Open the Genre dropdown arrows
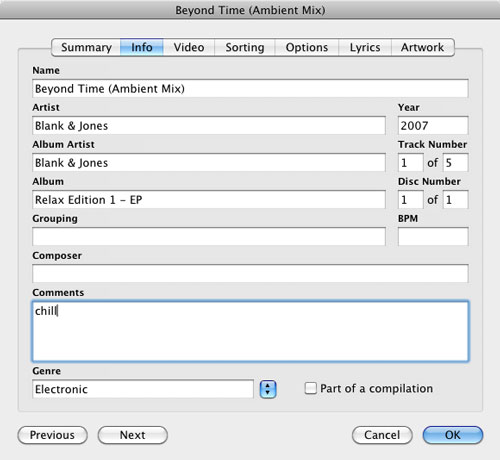 [x=268, y=389]
